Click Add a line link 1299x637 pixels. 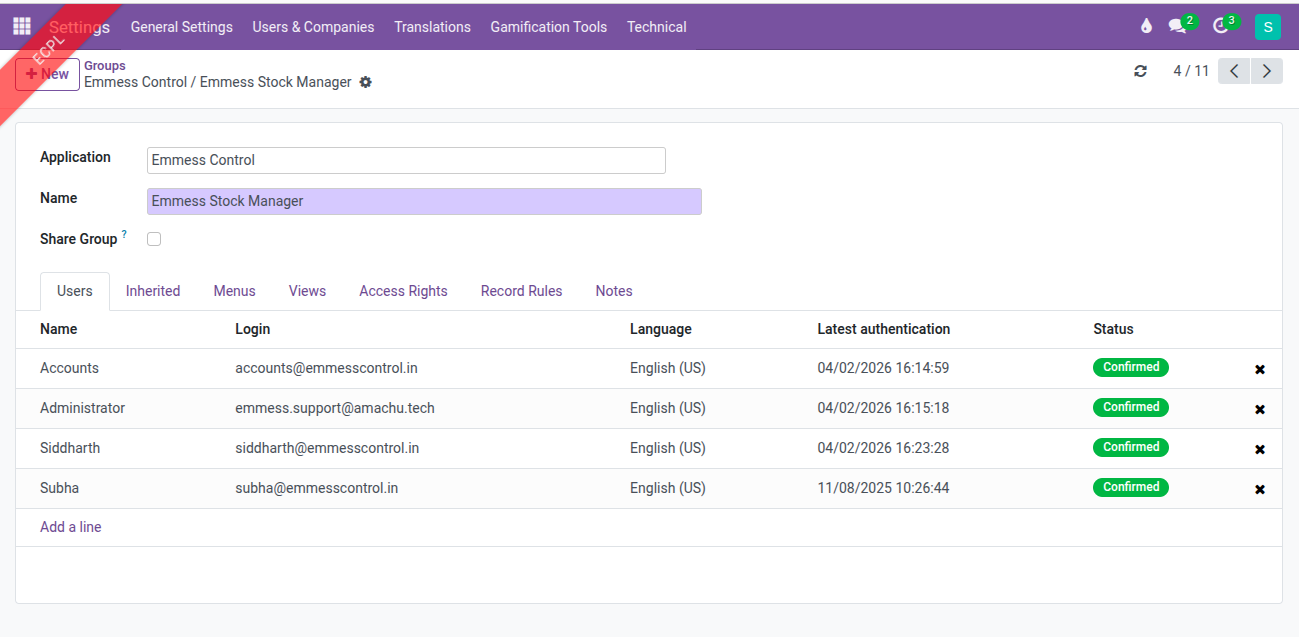coord(70,527)
